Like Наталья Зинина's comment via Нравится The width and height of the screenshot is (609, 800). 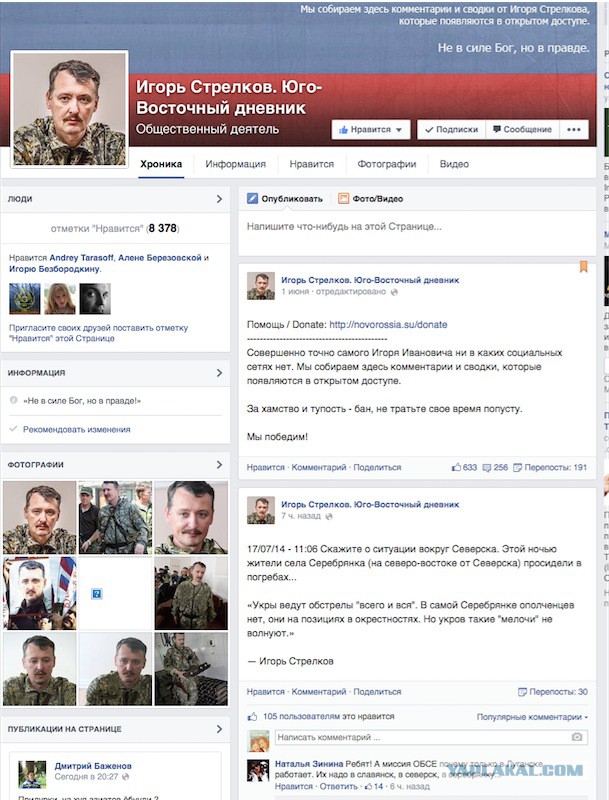(x=294, y=787)
